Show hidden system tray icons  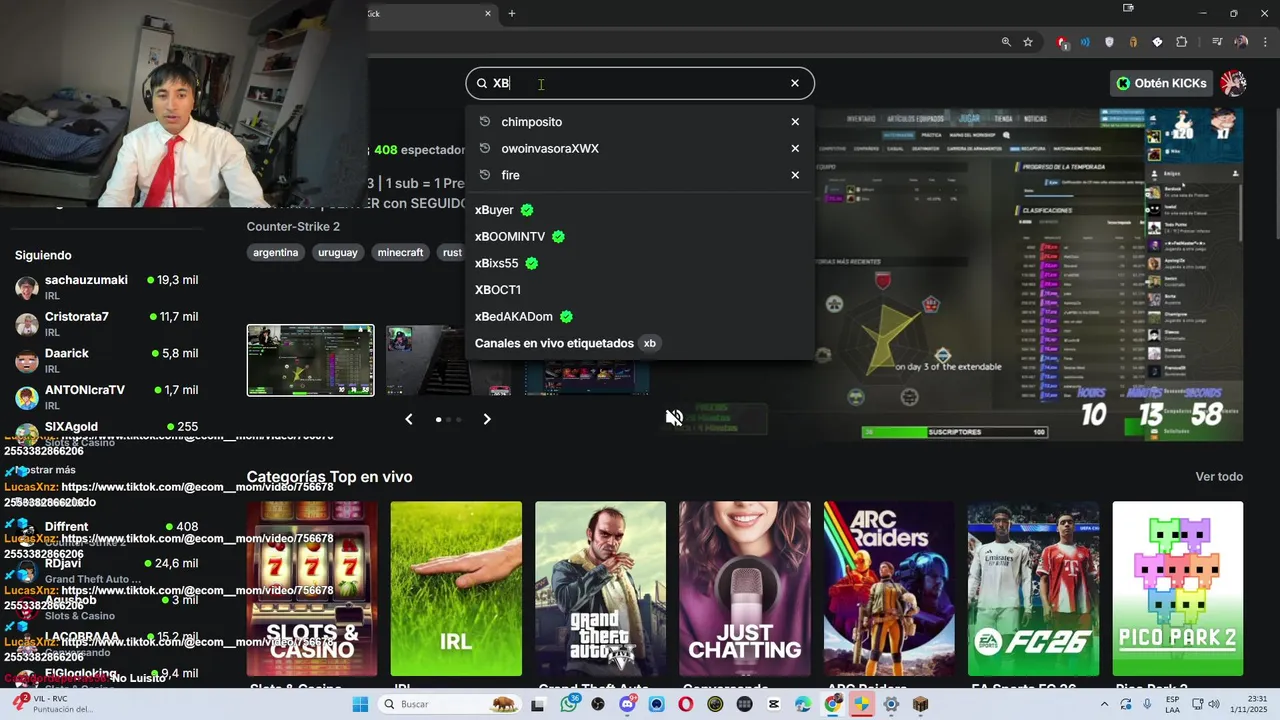click(1104, 704)
